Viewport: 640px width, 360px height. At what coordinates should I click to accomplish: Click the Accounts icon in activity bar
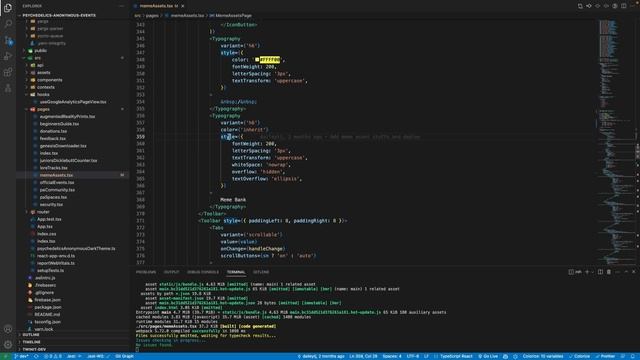point(8,329)
